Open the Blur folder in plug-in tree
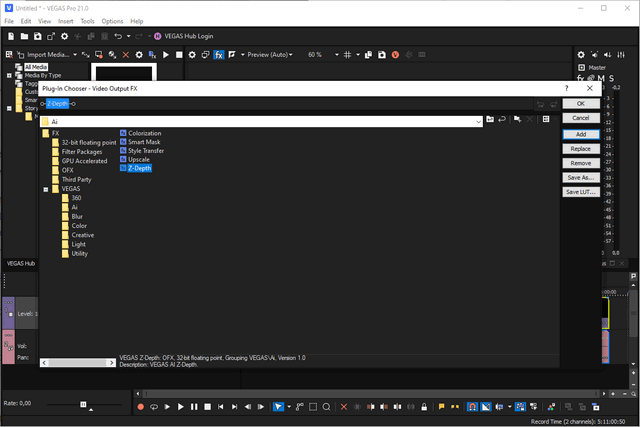The height and width of the screenshot is (427, 640). point(77,216)
